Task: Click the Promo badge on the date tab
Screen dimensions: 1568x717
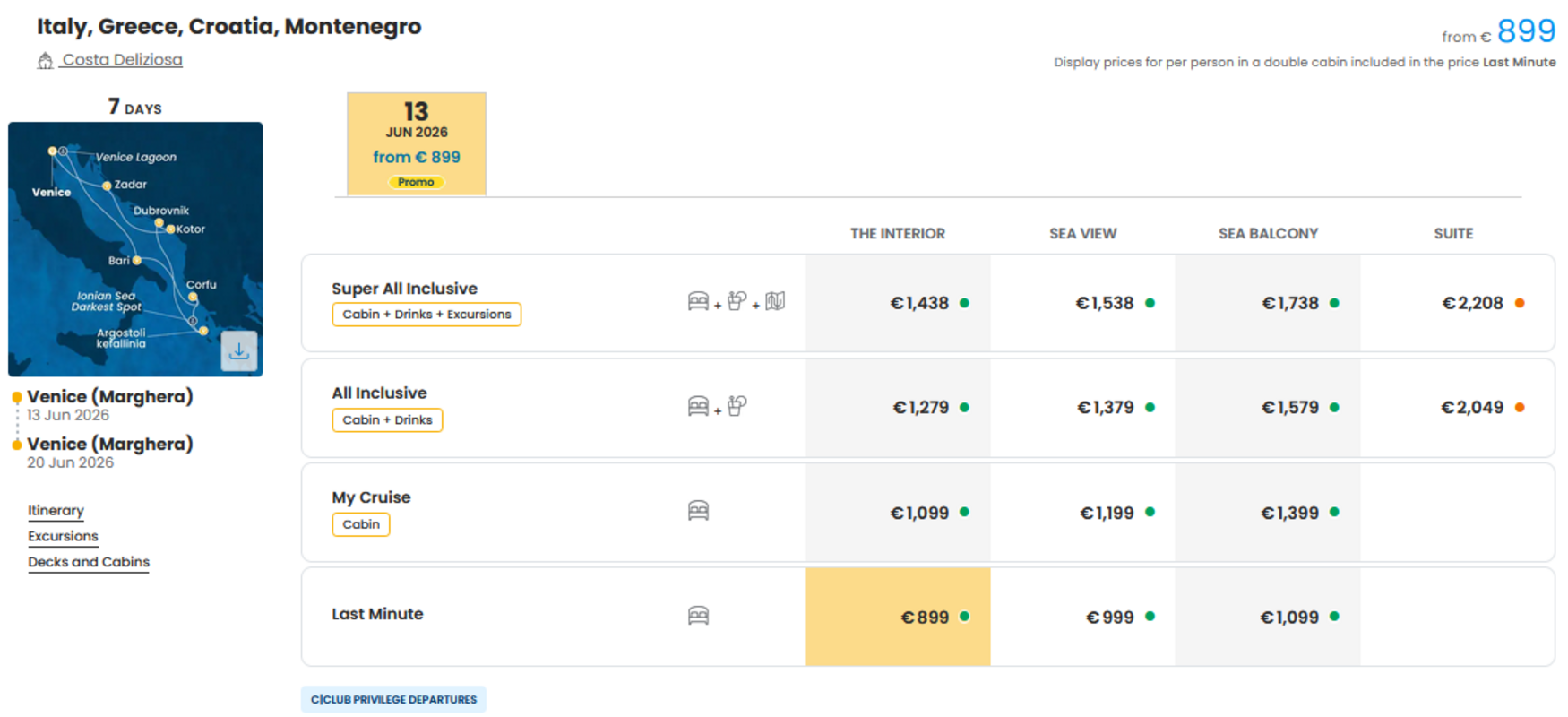Action: (x=416, y=182)
